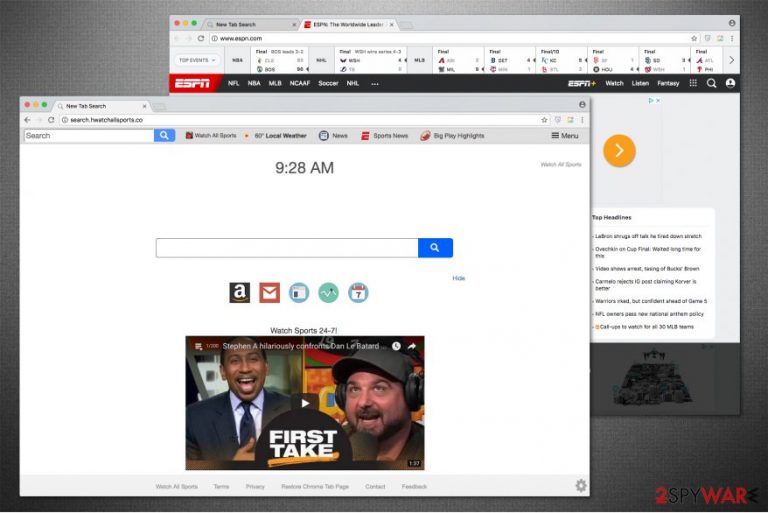Screen dimensions: 768x513
Task: Click front window address bar URL
Action: (106, 120)
